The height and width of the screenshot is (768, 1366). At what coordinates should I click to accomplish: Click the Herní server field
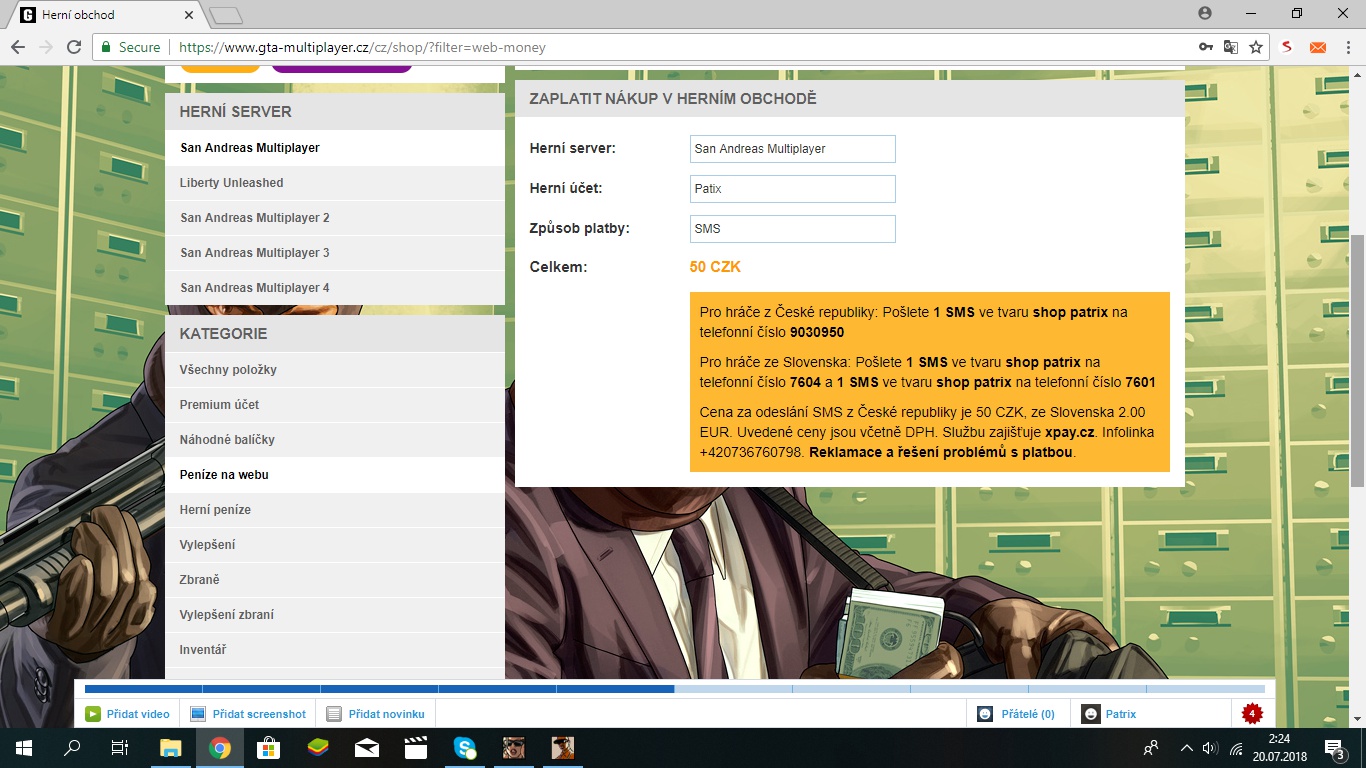793,149
